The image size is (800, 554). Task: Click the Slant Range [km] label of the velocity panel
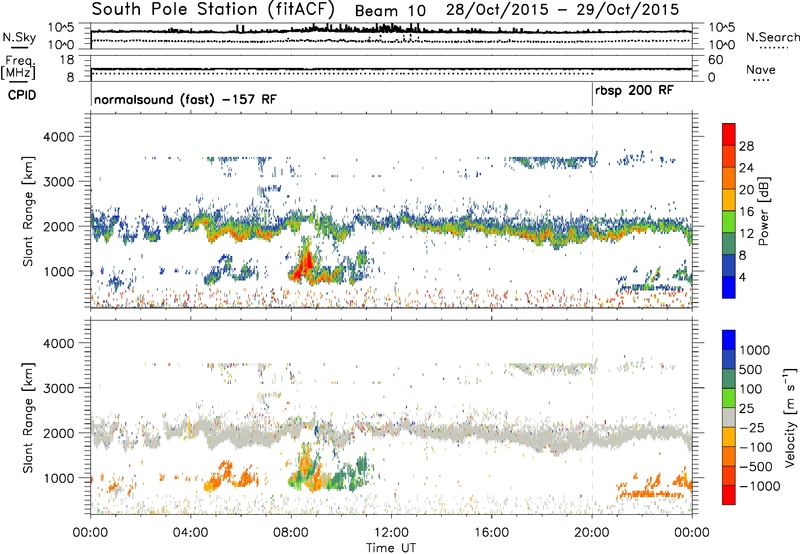[x=28, y=417]
